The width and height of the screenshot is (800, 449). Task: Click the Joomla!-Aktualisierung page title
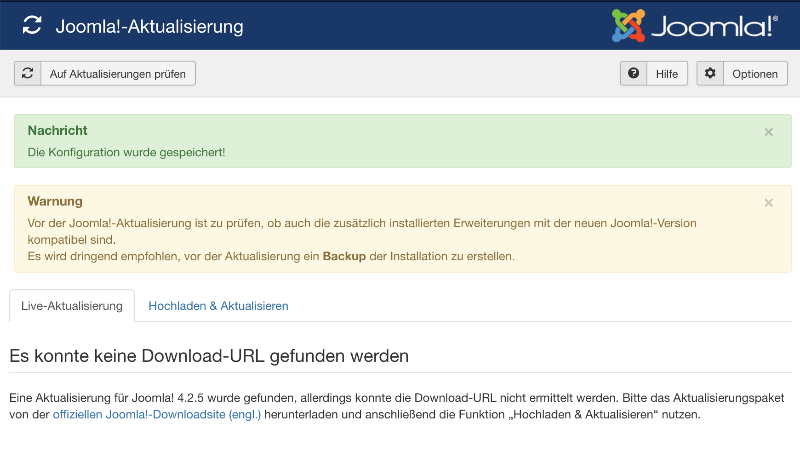tap(149, 27)
